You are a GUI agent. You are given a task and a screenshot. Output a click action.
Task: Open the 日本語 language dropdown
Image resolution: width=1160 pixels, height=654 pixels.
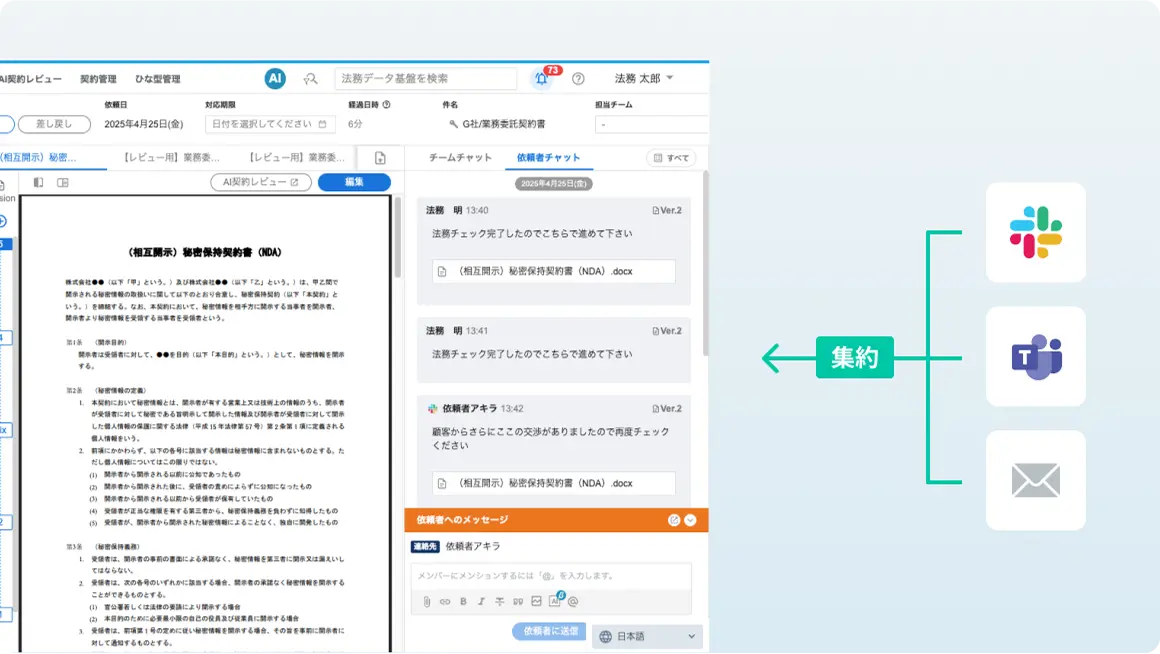pos(647,636)
